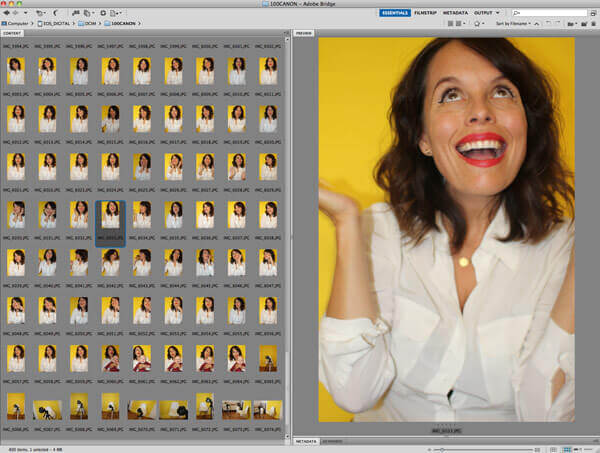Click DCIM in the path bar
This screenshot has height=453, width=600.
click(x=87, y=23)
